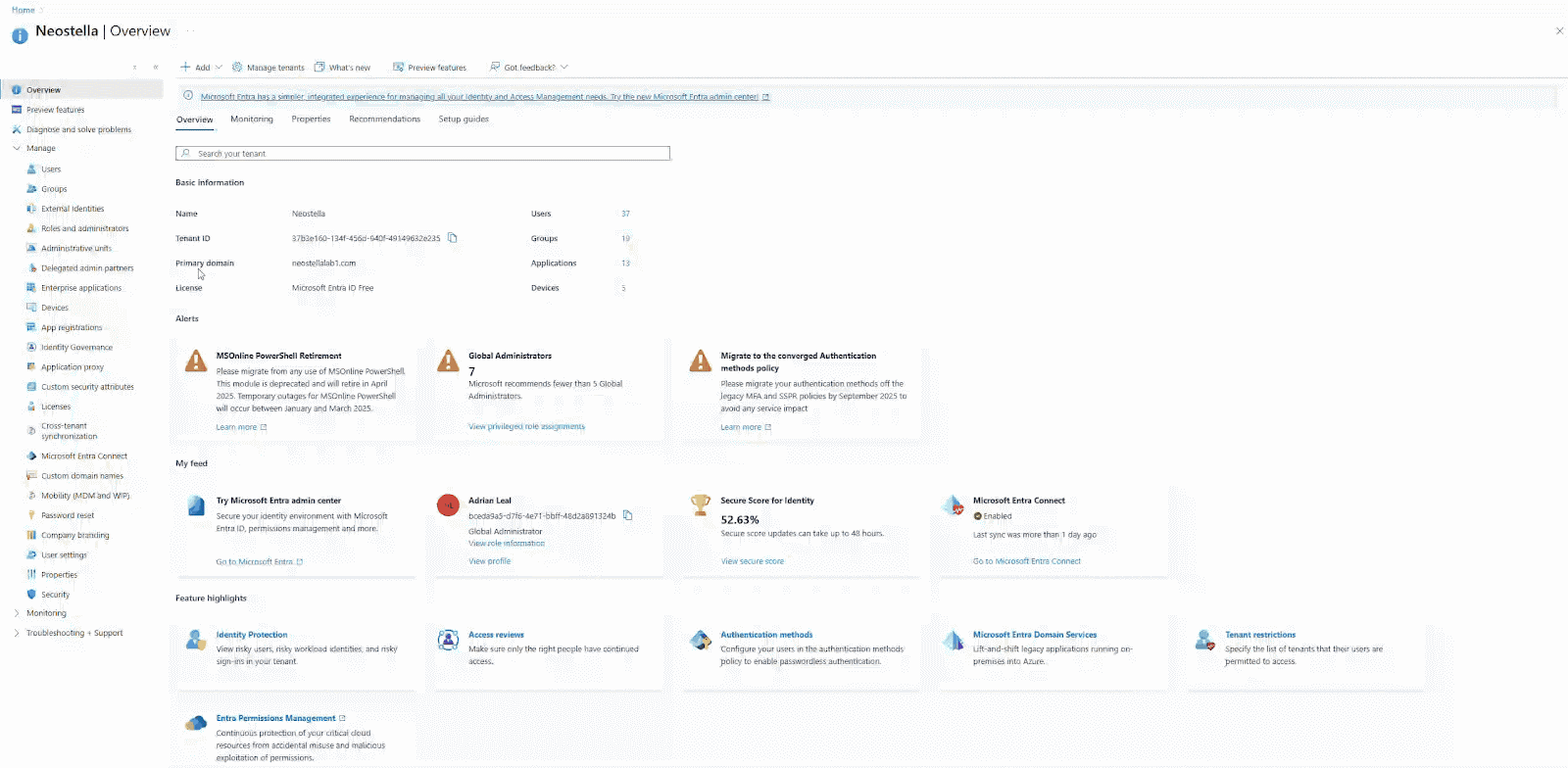Viewport: 1568px width, 768px height.
Task: Click Enterprise applications icon
Action: click(31, 288)
